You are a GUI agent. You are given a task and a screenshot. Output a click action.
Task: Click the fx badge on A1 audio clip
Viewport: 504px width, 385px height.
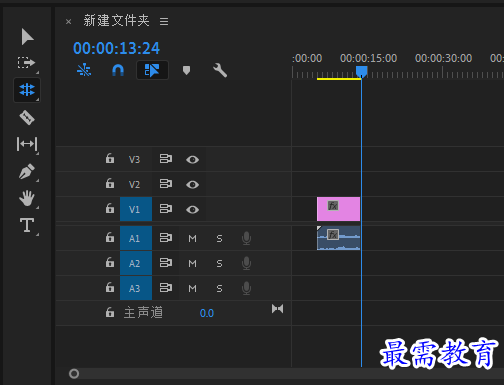click(x=333, y=235)
